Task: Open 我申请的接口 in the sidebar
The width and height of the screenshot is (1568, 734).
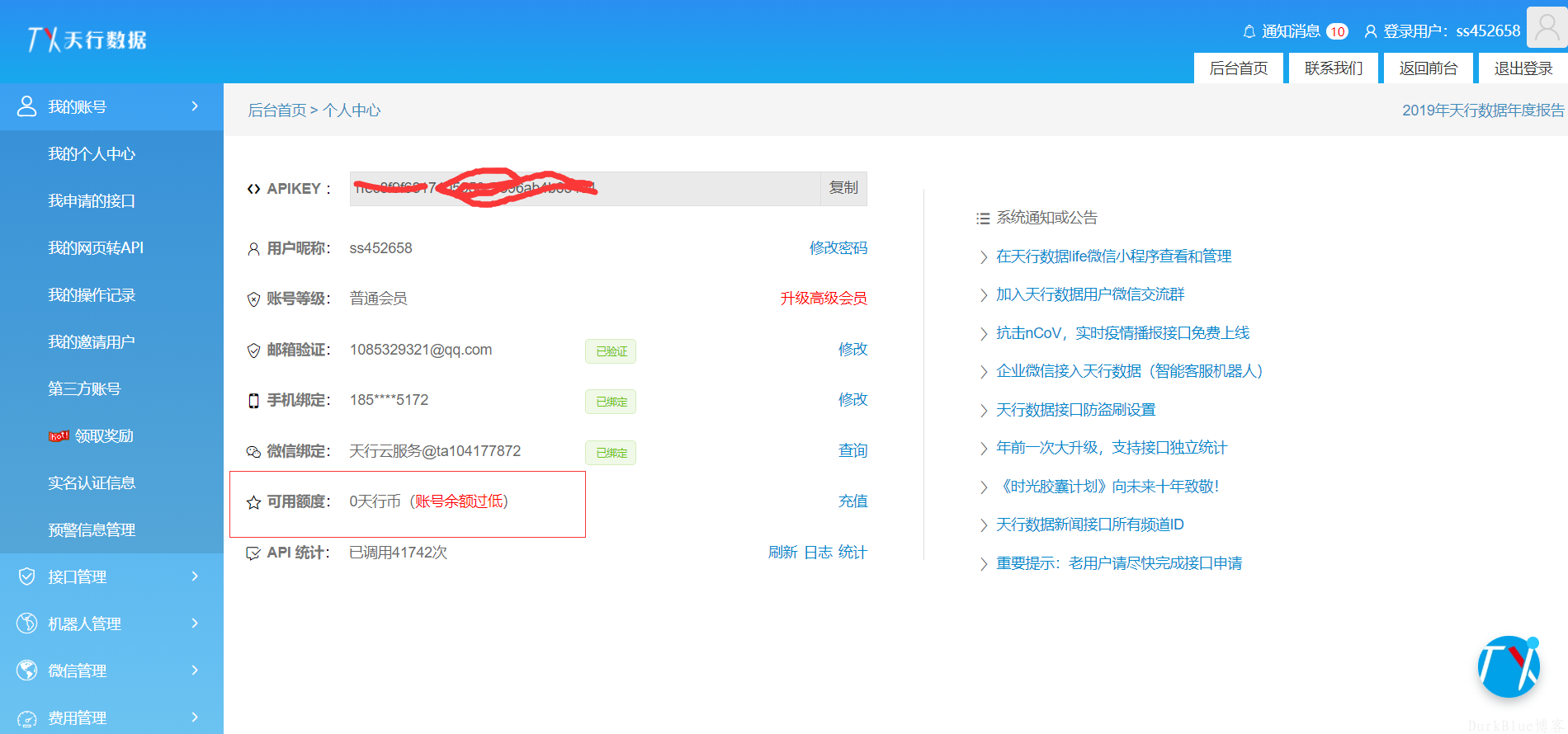Action: pos(92,201)
